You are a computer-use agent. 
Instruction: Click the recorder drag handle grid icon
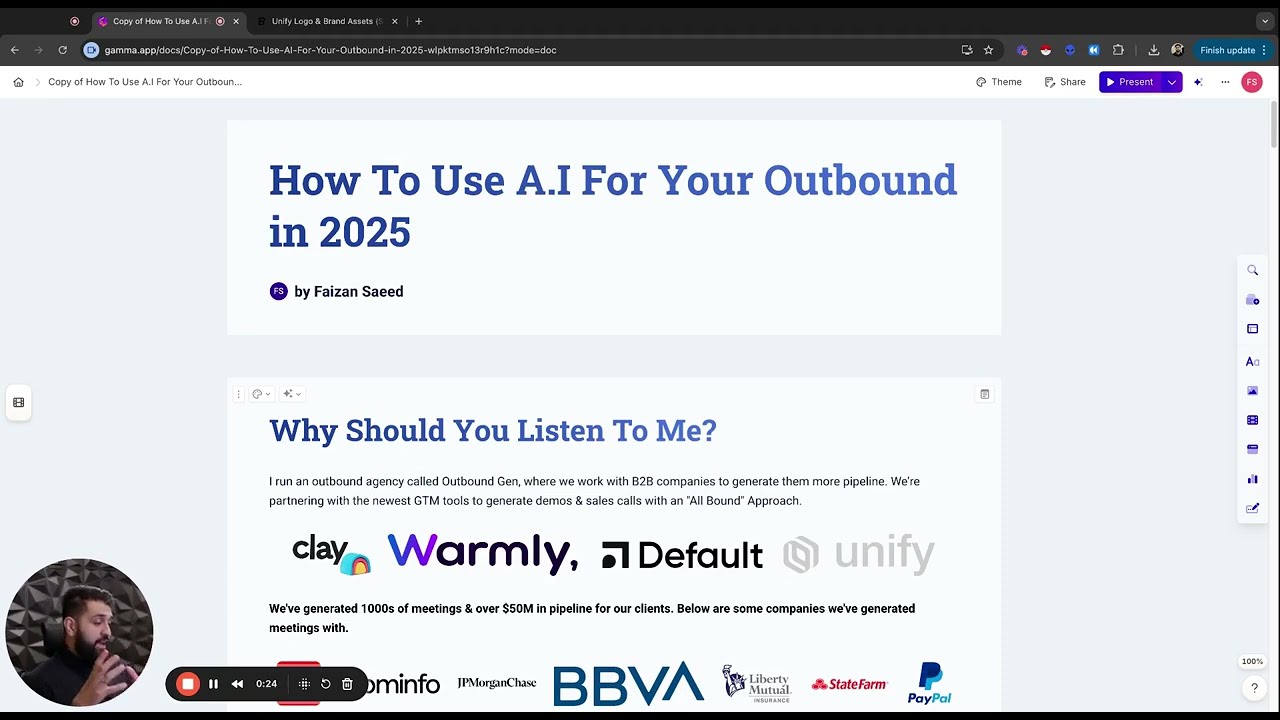click(x=304, y=684)
